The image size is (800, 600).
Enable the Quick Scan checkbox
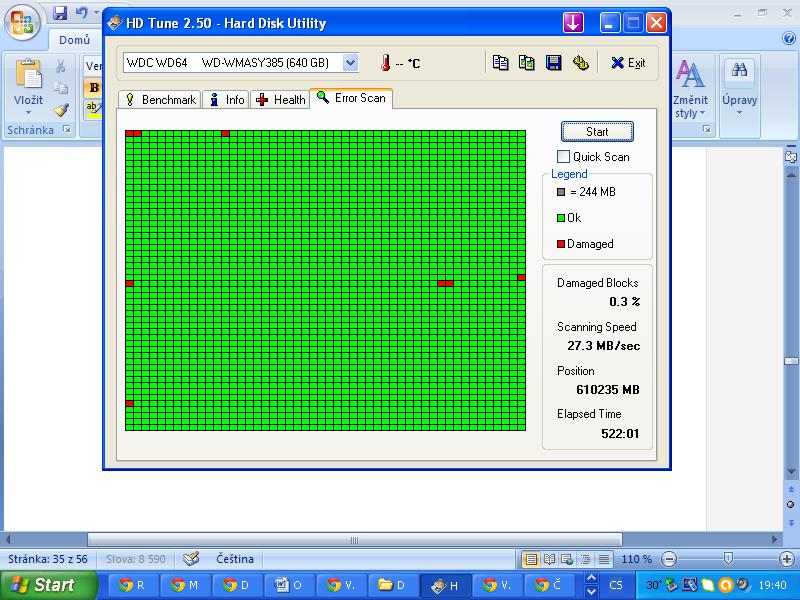tap(563, 157)
